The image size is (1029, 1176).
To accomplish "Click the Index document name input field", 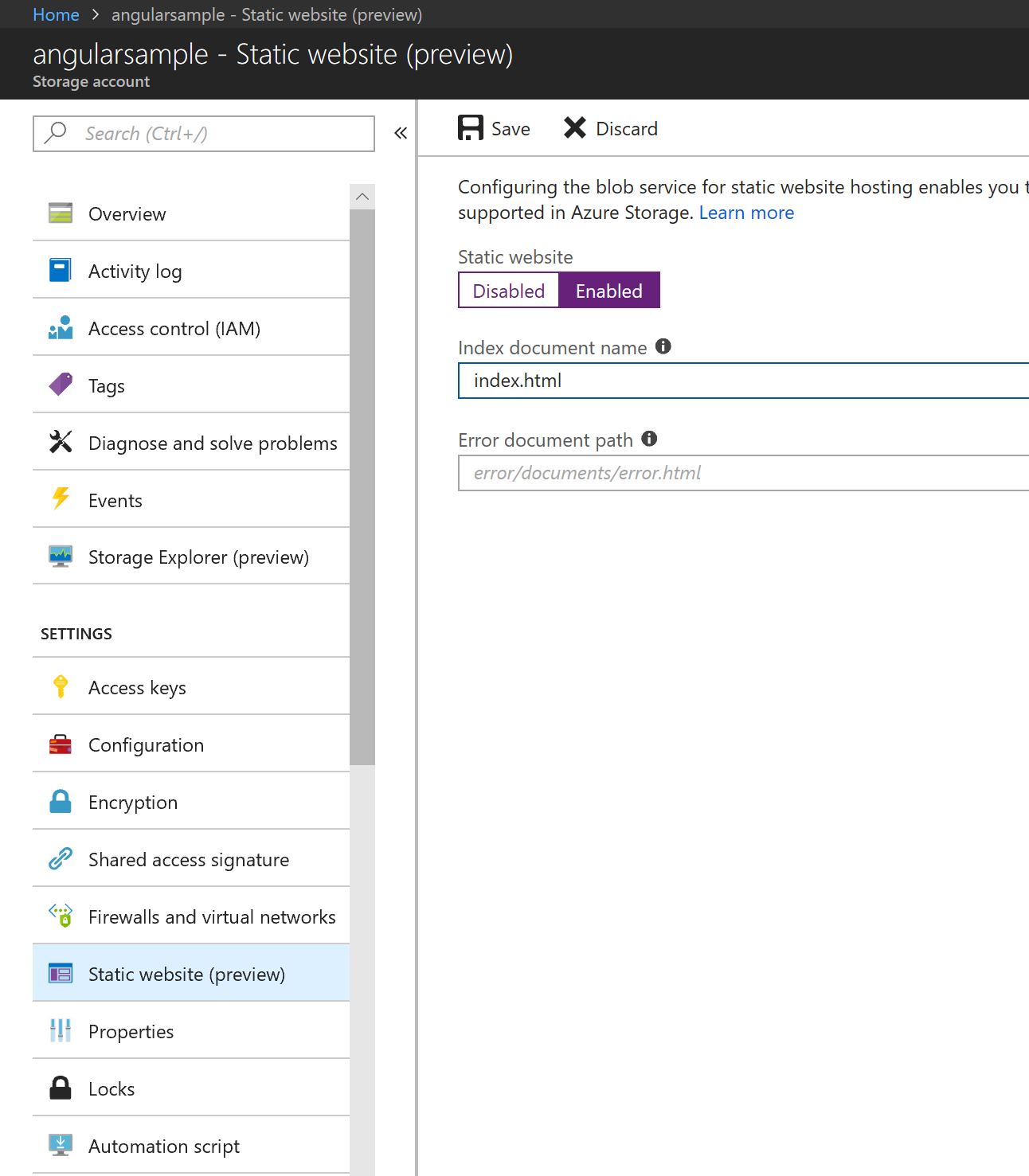I will (x=744, y=381).
